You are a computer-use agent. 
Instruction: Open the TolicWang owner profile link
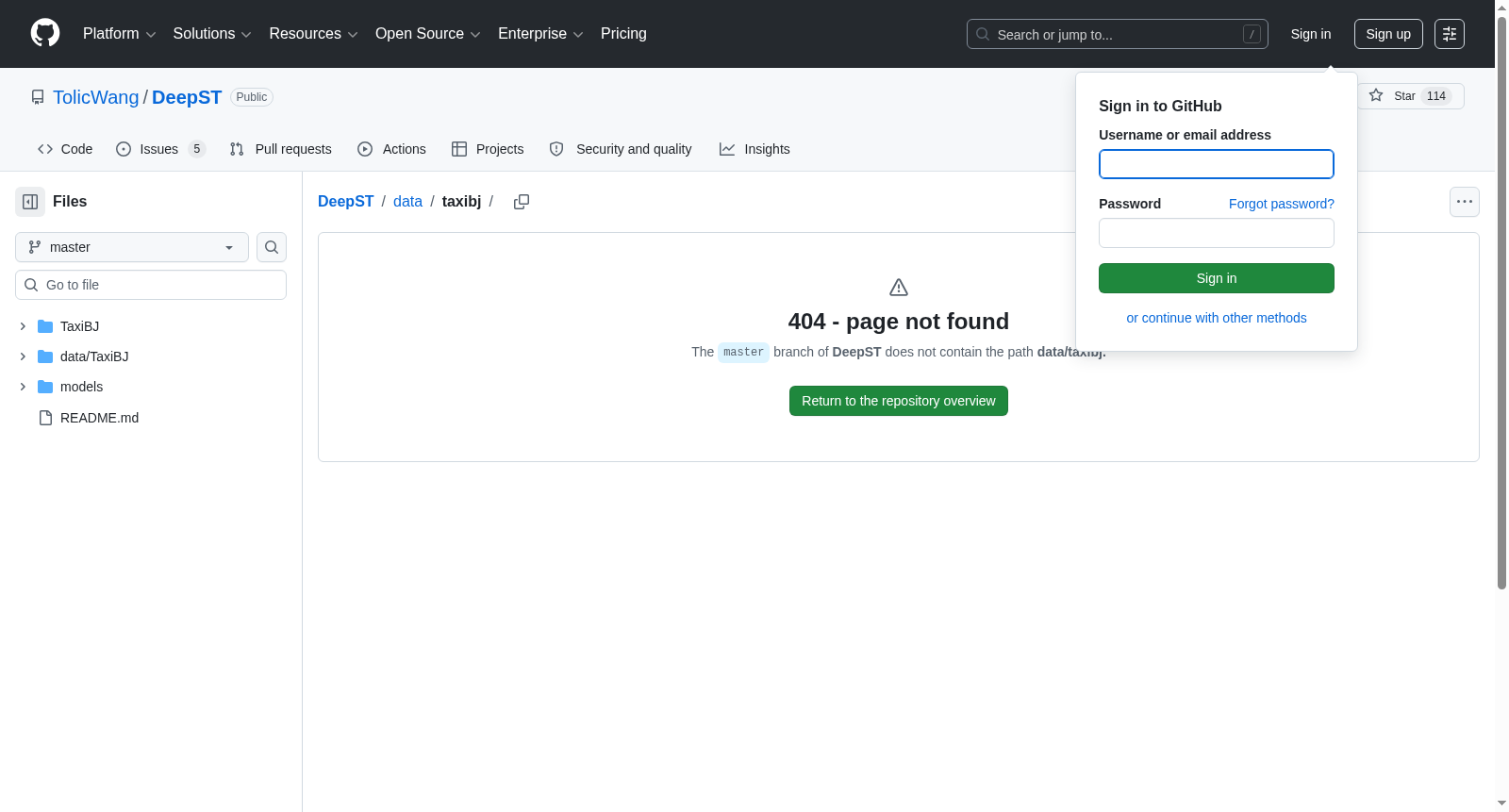(95, 97)
